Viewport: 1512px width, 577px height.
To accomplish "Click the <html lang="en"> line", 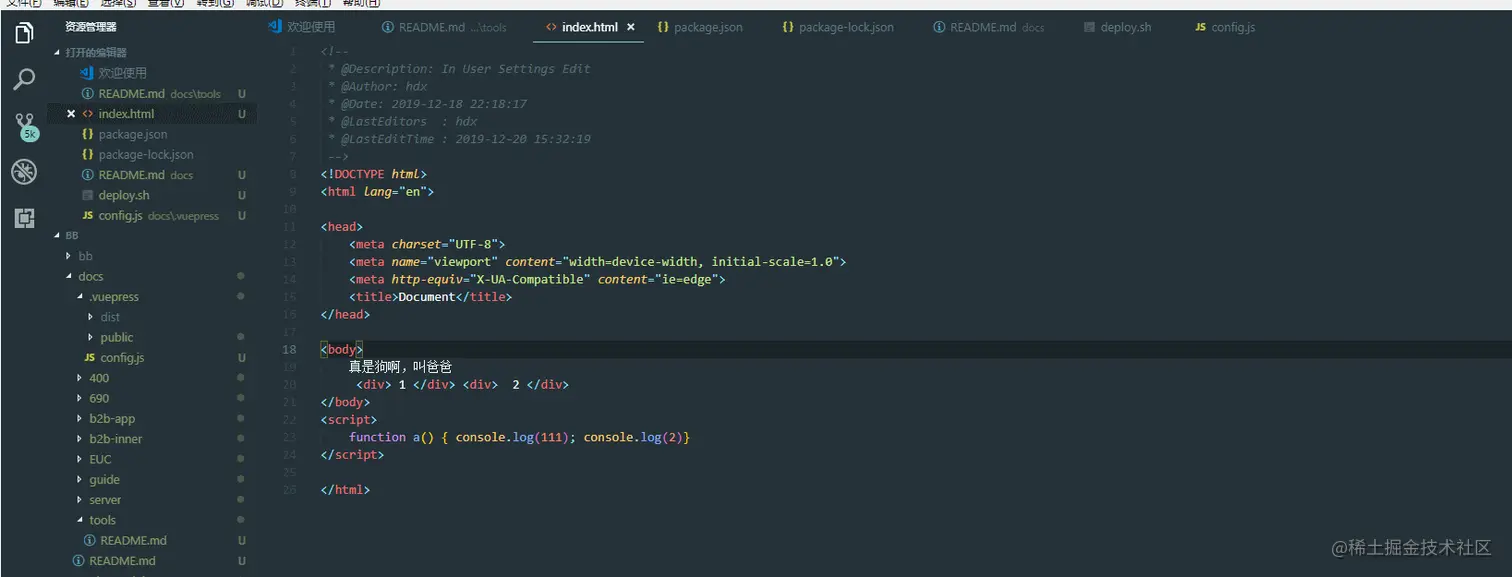I will 377,191.
